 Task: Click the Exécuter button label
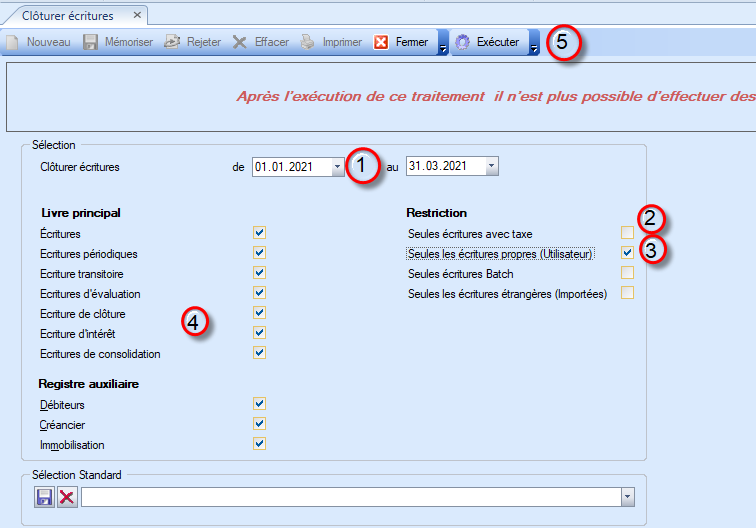coord(498,42)
